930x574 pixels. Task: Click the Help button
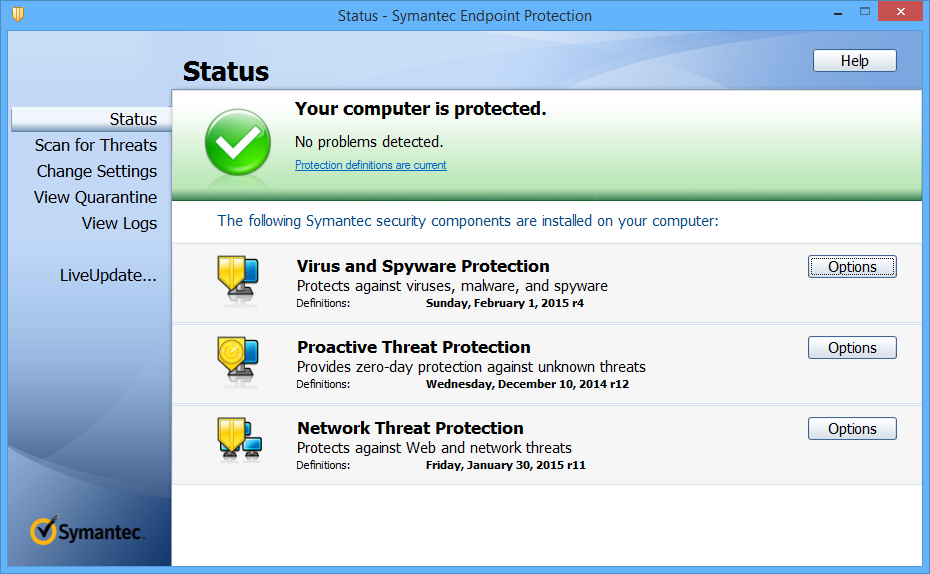[854, 61]
